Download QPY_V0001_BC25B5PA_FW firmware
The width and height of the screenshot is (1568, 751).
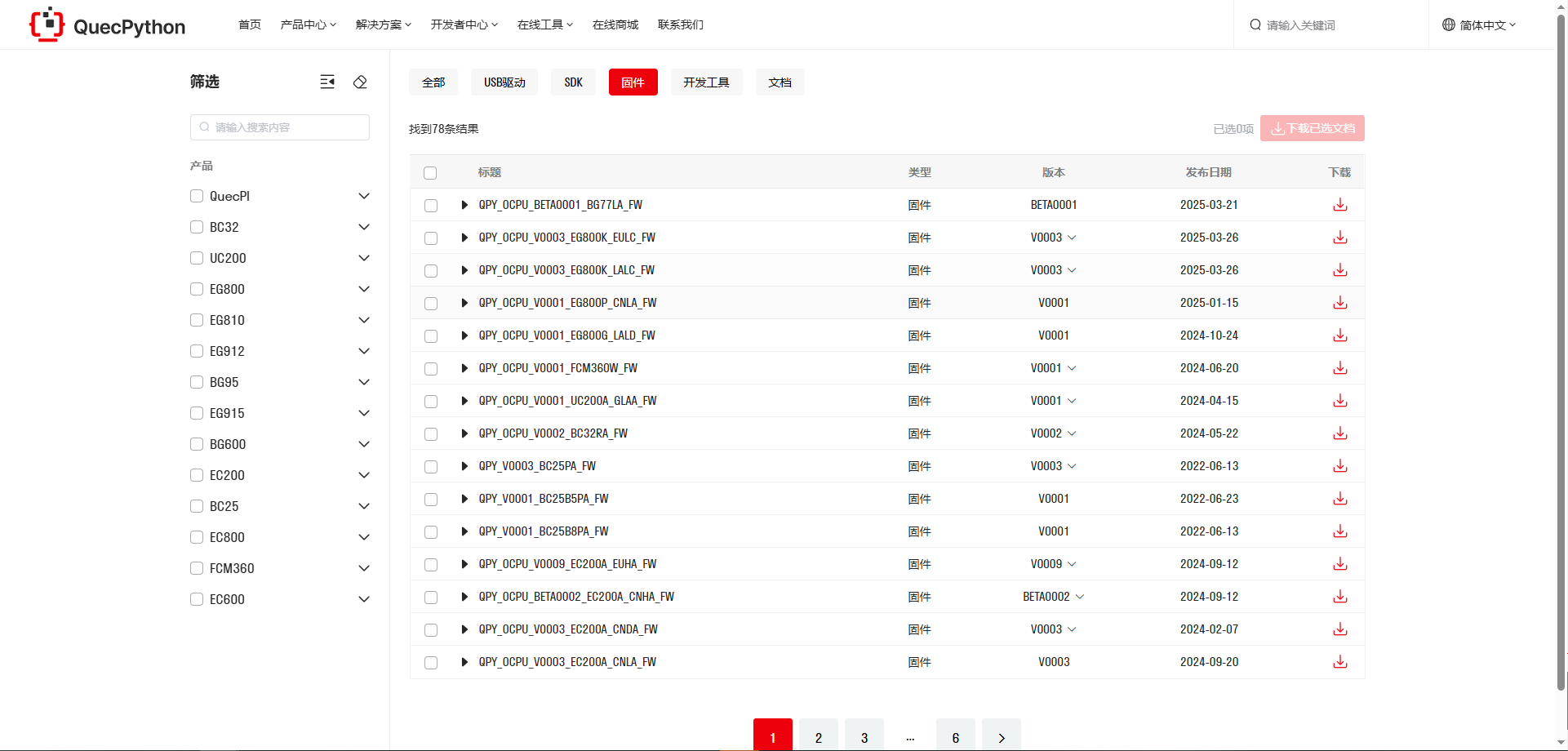[x=1340, y=499]
